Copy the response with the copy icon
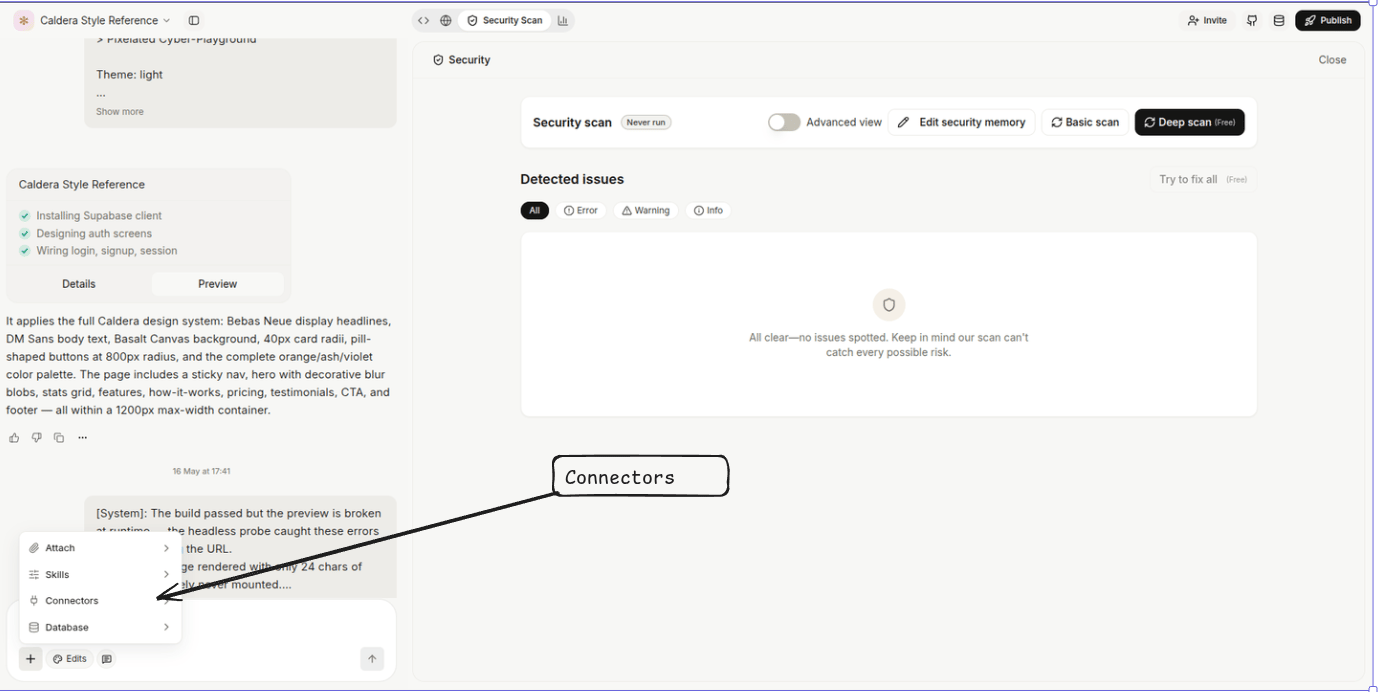This screenshot has width=1378, height=692. point(59,438)
